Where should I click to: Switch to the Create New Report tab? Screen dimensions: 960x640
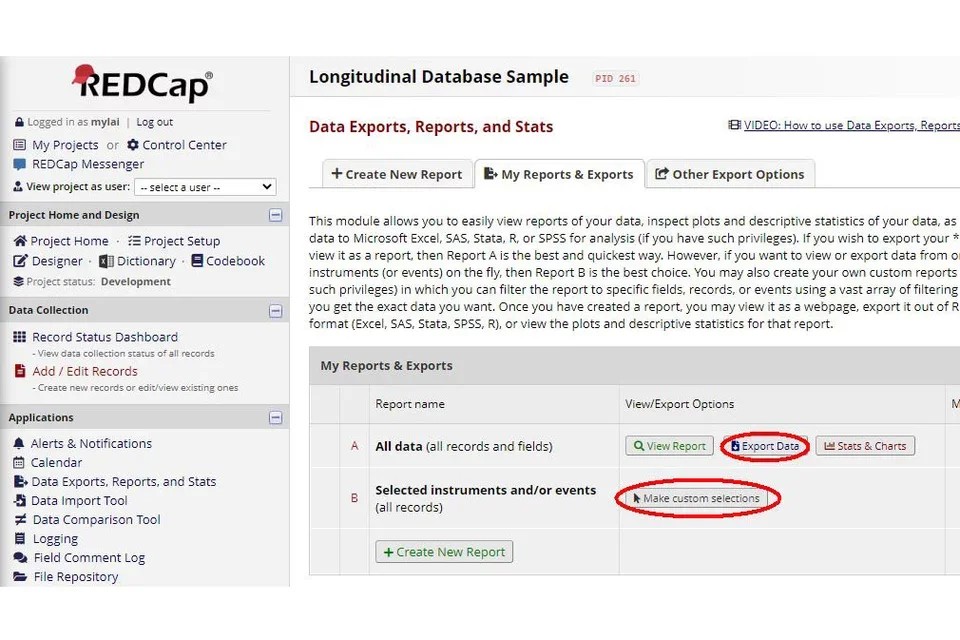pos(397,173)
